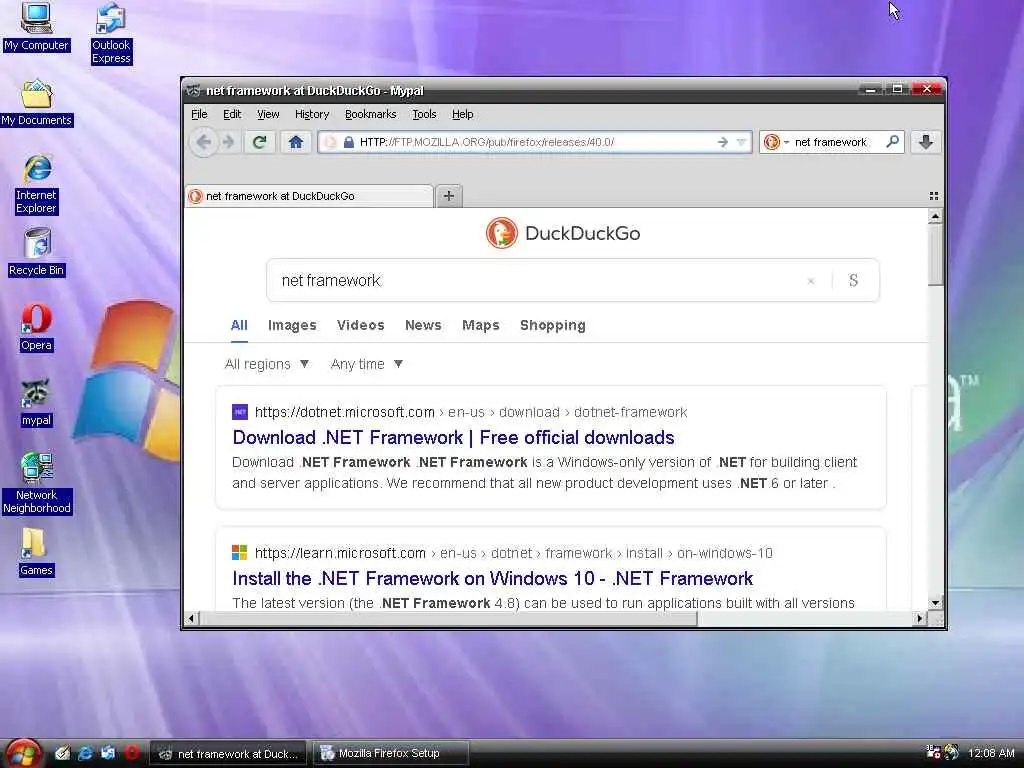1024x768 pixels.
Task: Select the All results tab
Action: [239, 325]
